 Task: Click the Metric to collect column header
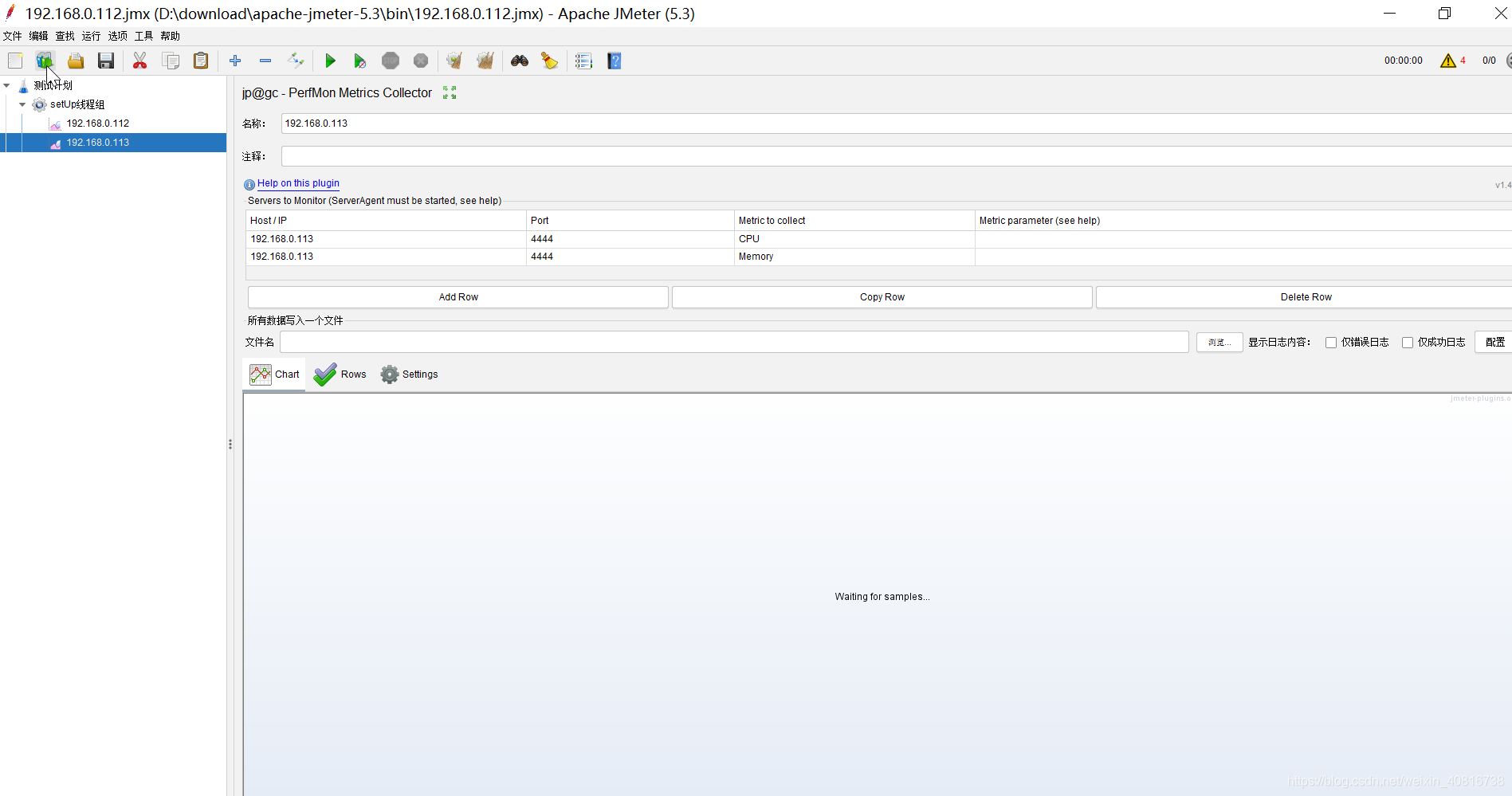(x=854, y=221)
